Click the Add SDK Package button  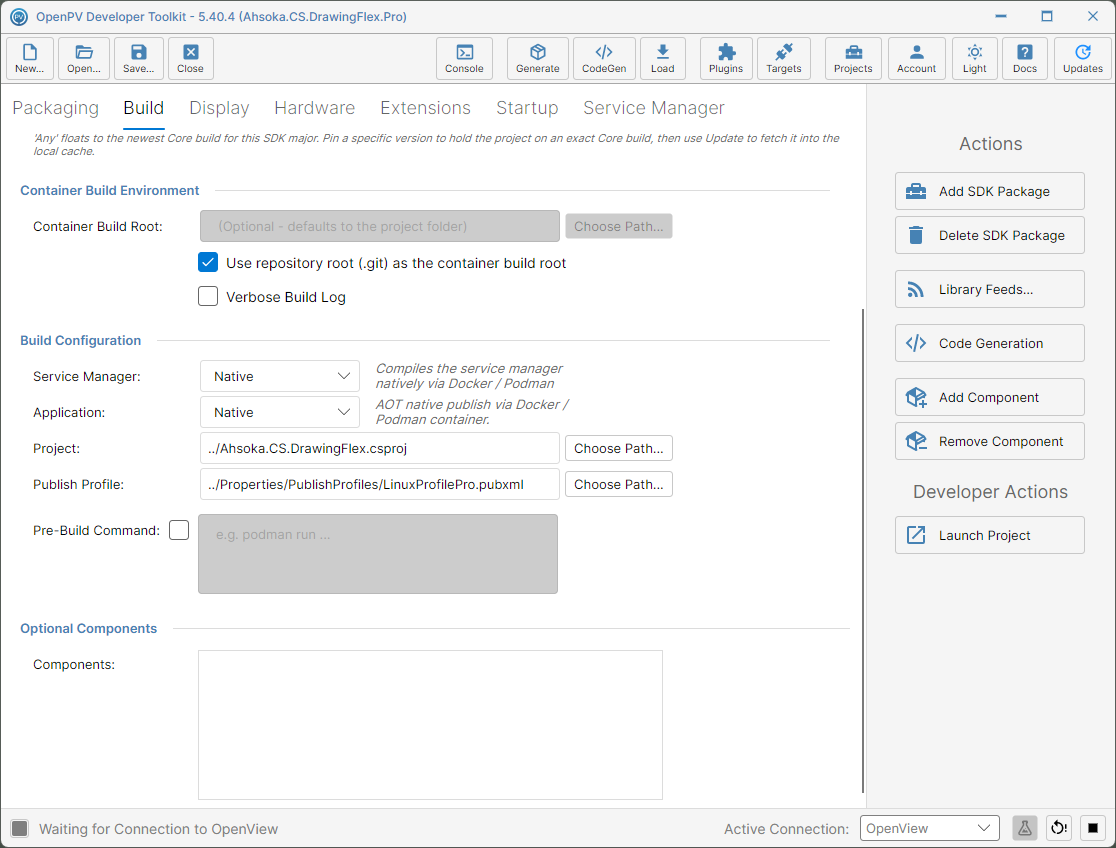point(989,191)
